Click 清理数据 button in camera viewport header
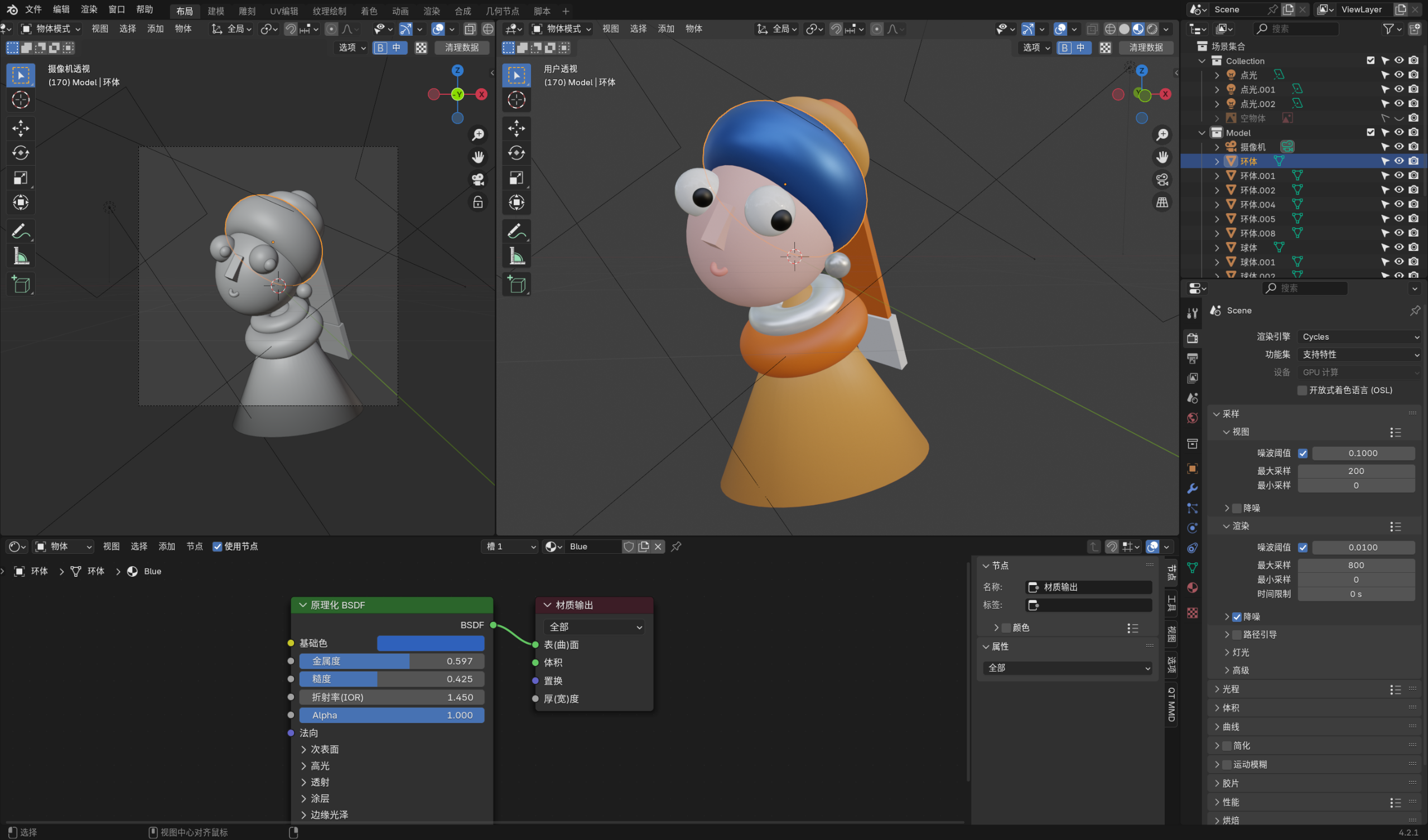 (x=462, y=47)
